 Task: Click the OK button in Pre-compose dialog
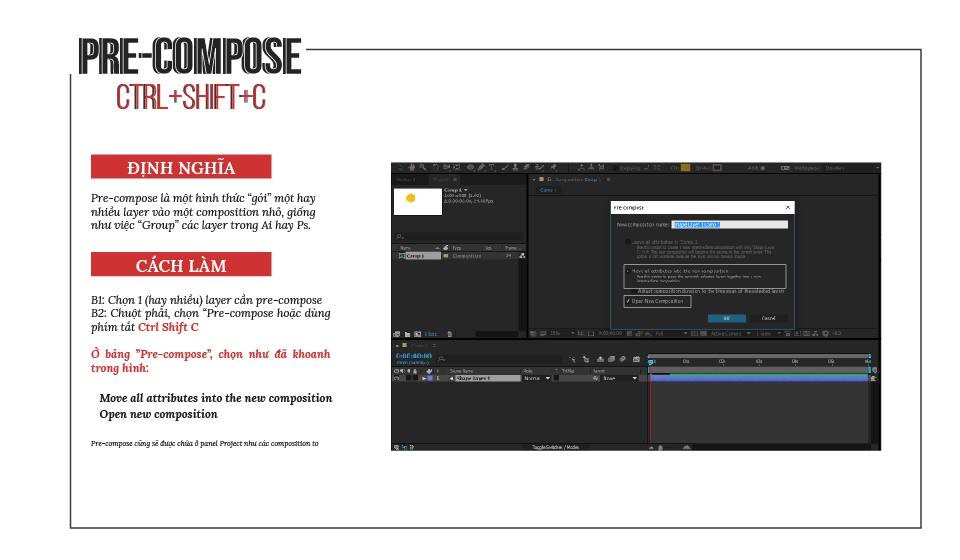(726, 318)
